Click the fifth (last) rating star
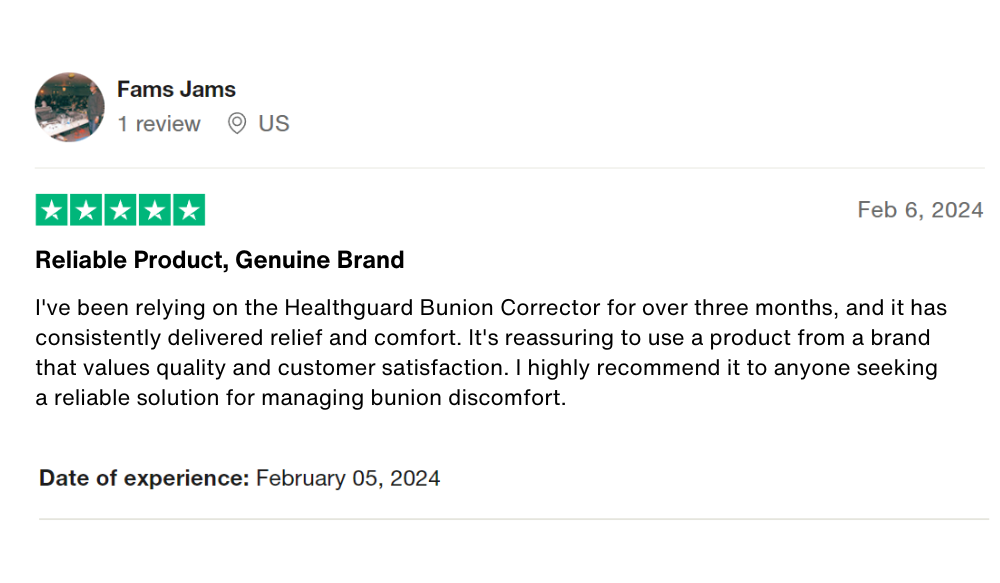This screenshot has height=583, width=1000. click(188, 210)
